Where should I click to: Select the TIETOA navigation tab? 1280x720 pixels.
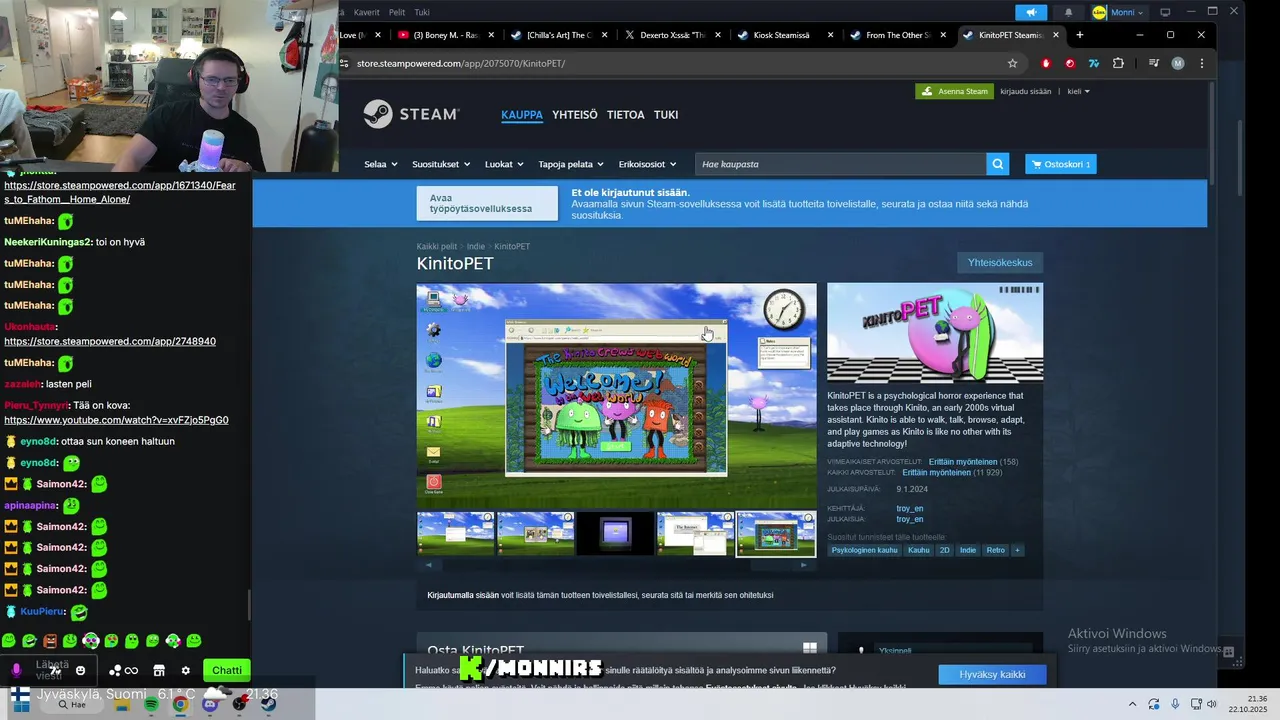(626, 115)
